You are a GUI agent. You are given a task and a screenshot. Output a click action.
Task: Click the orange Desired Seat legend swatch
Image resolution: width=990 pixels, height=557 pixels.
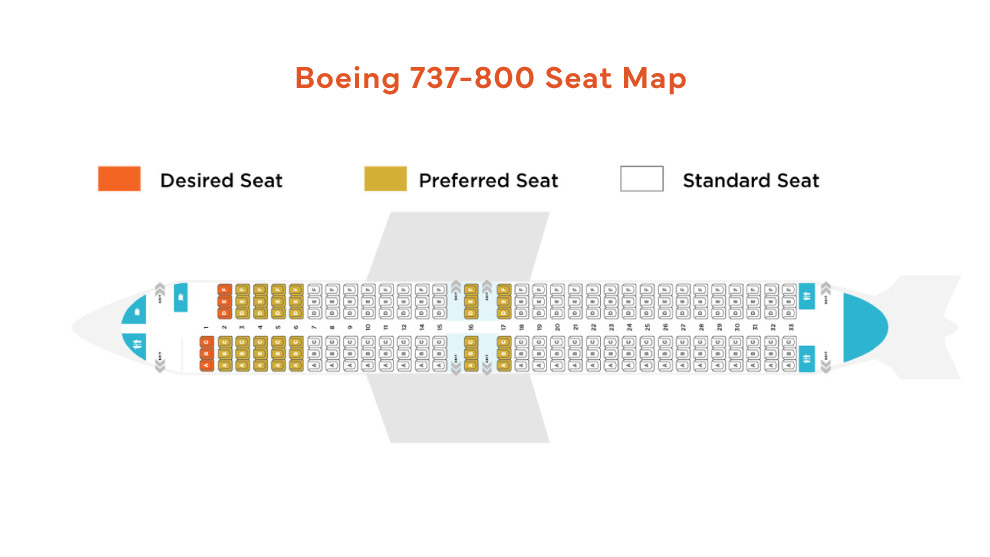coord(119,180)
